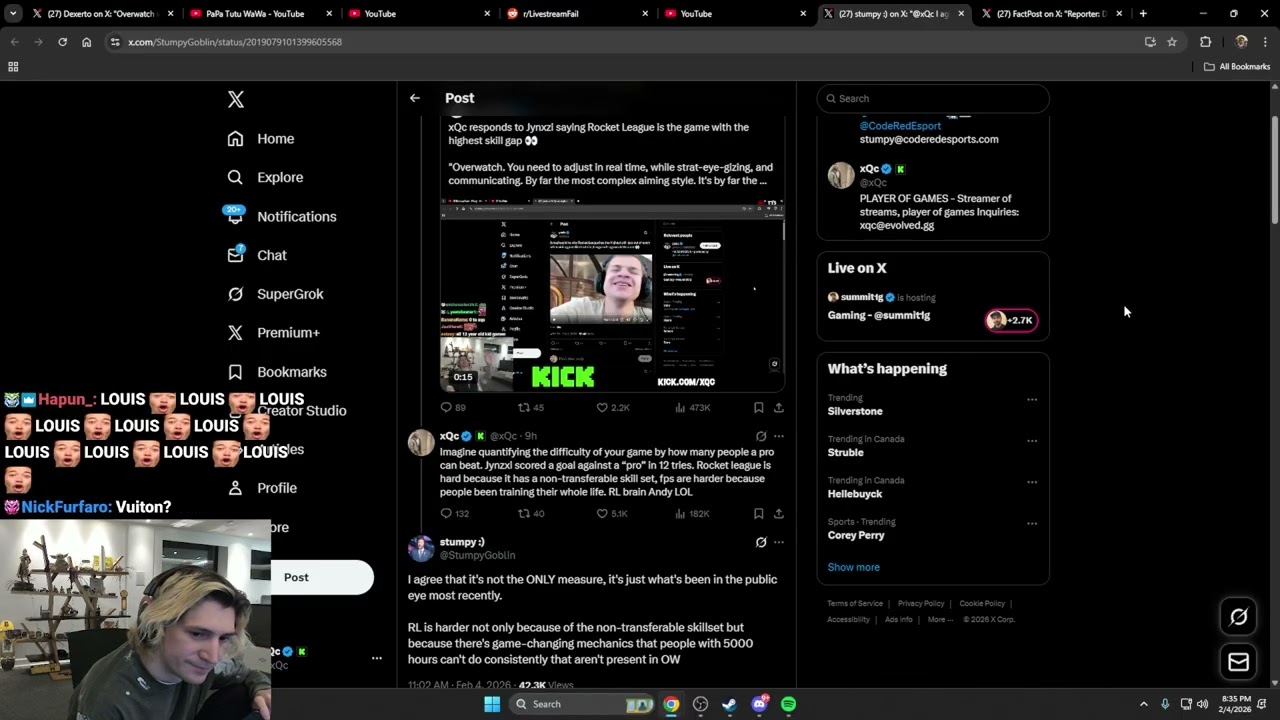The width and height of the screenshot is (1280, 720).
Task: Open floating Grok button
Action: click(1238, 617)
